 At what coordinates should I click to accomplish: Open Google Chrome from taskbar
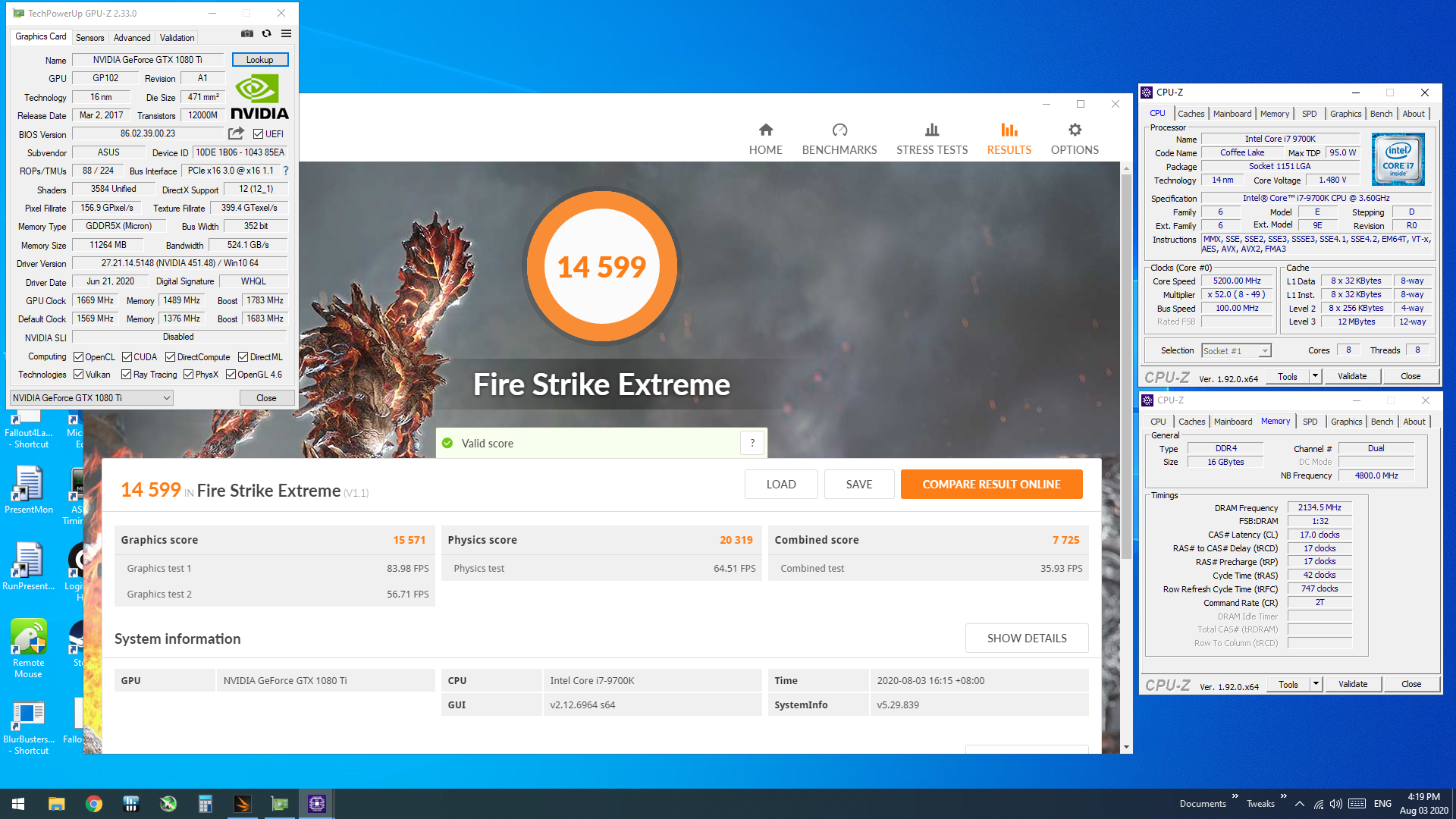coord(94,804)
